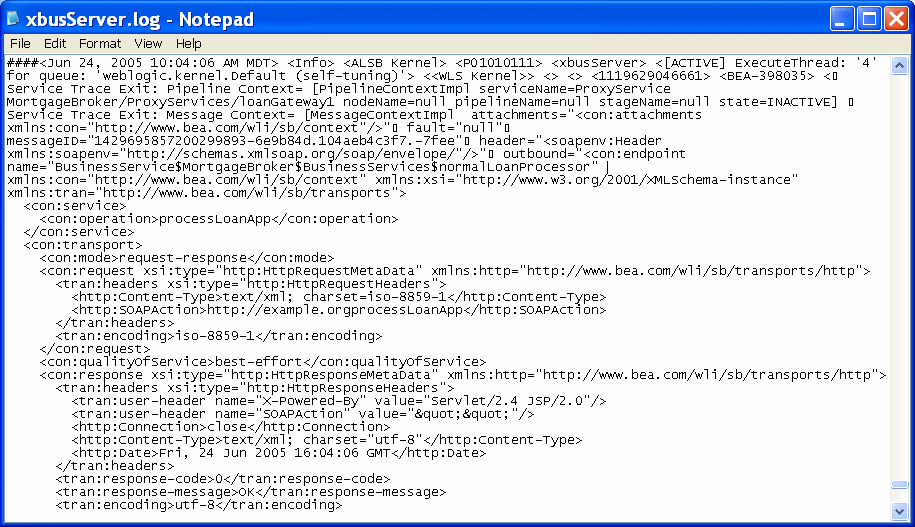The height and width of the screenshot is (527, 915).
Task: Click the Notepad icon in title bar
Action: (13, 19)
